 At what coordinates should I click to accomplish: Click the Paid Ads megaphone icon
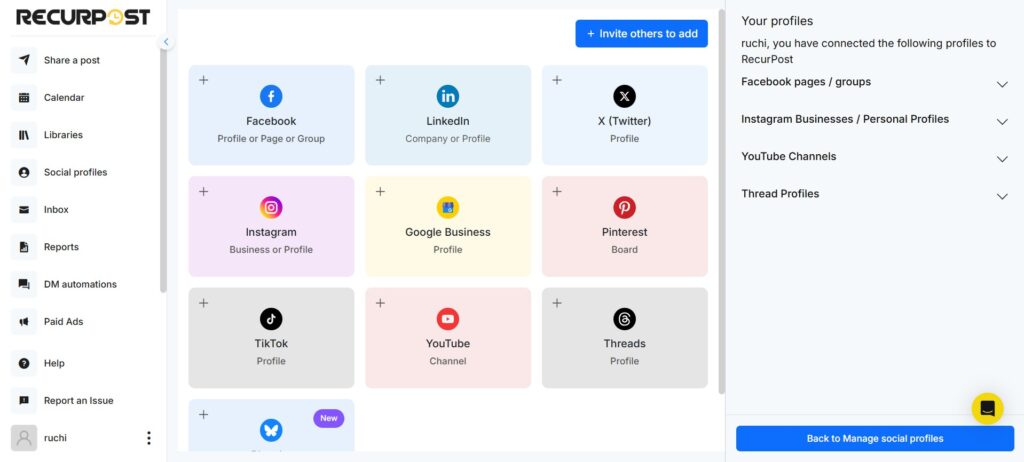point(24,322)
